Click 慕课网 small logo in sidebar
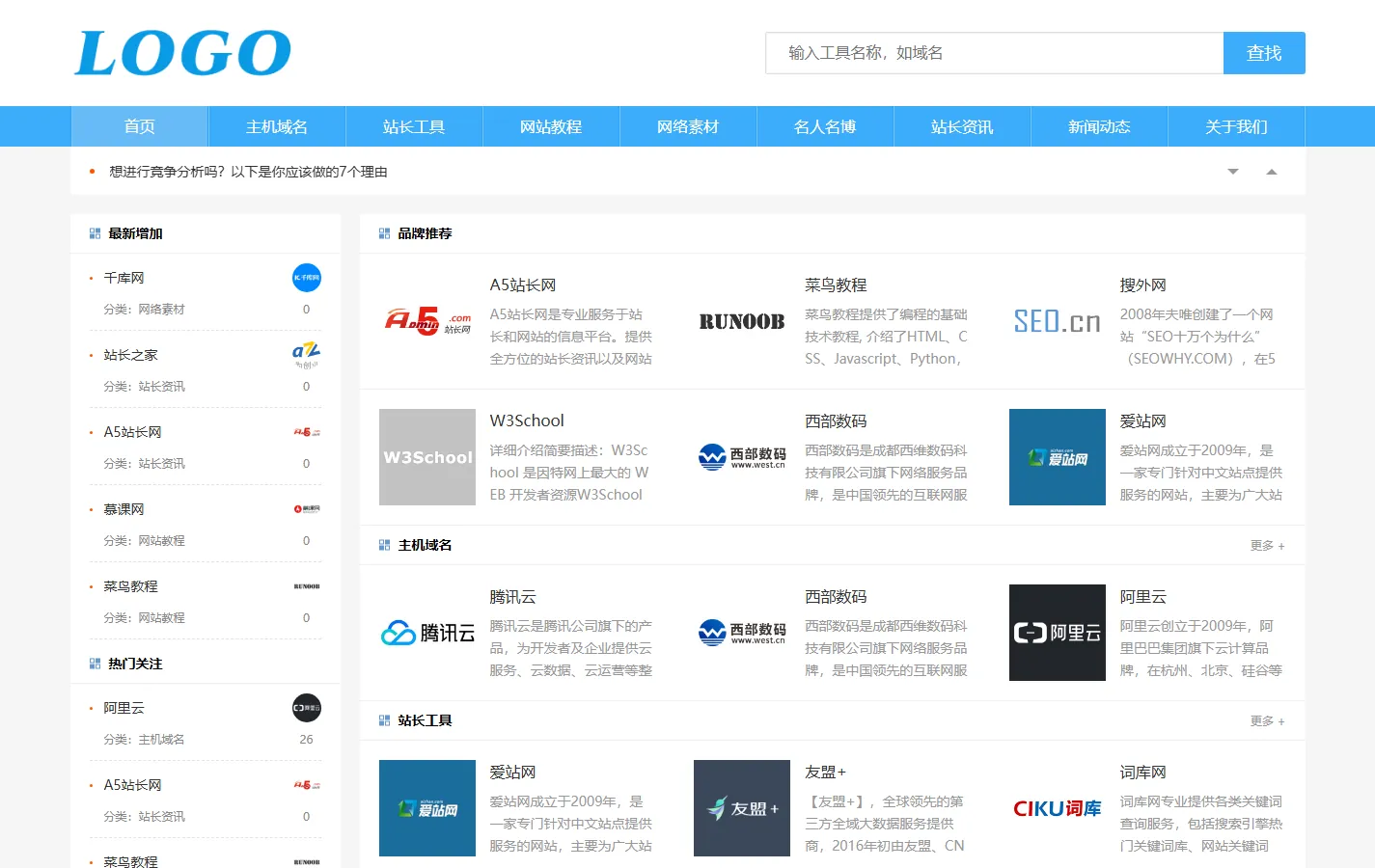 point(307,509)
